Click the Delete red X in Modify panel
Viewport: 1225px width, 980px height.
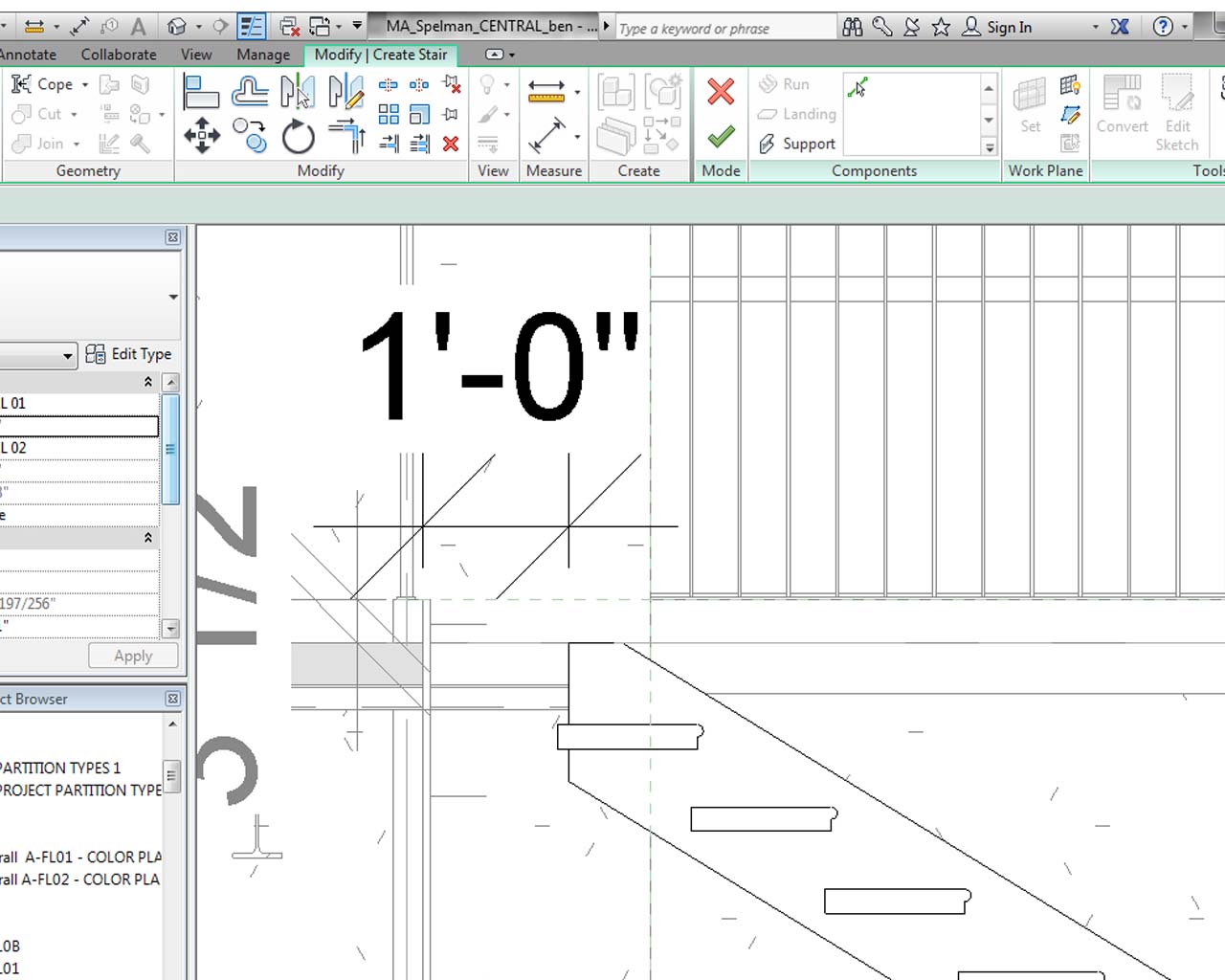pyautogui.click(x=451, y=144)
